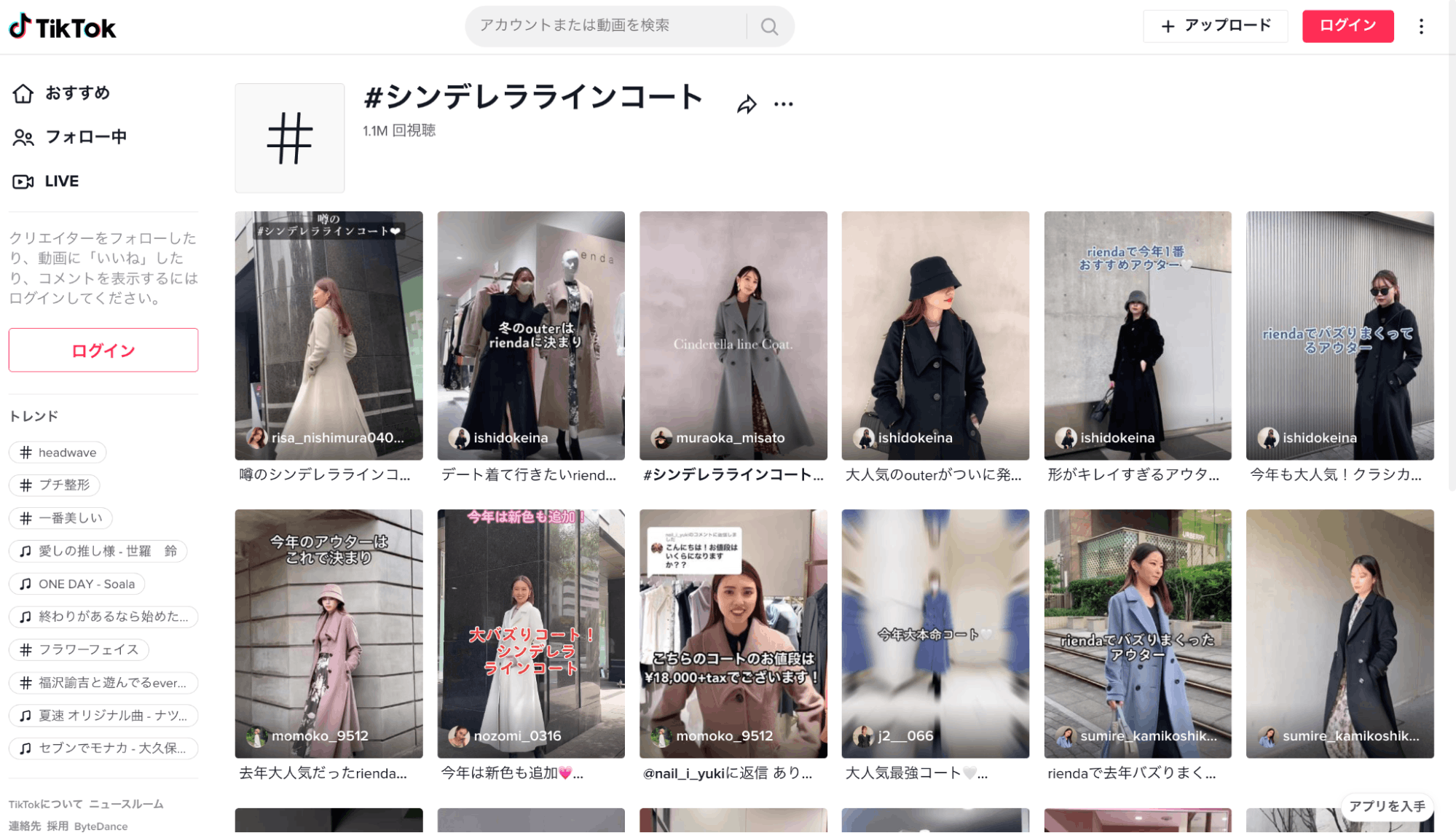Select the 終わりがあるなら始めた music trend
1456x833 pixels.
click(103, 617)
